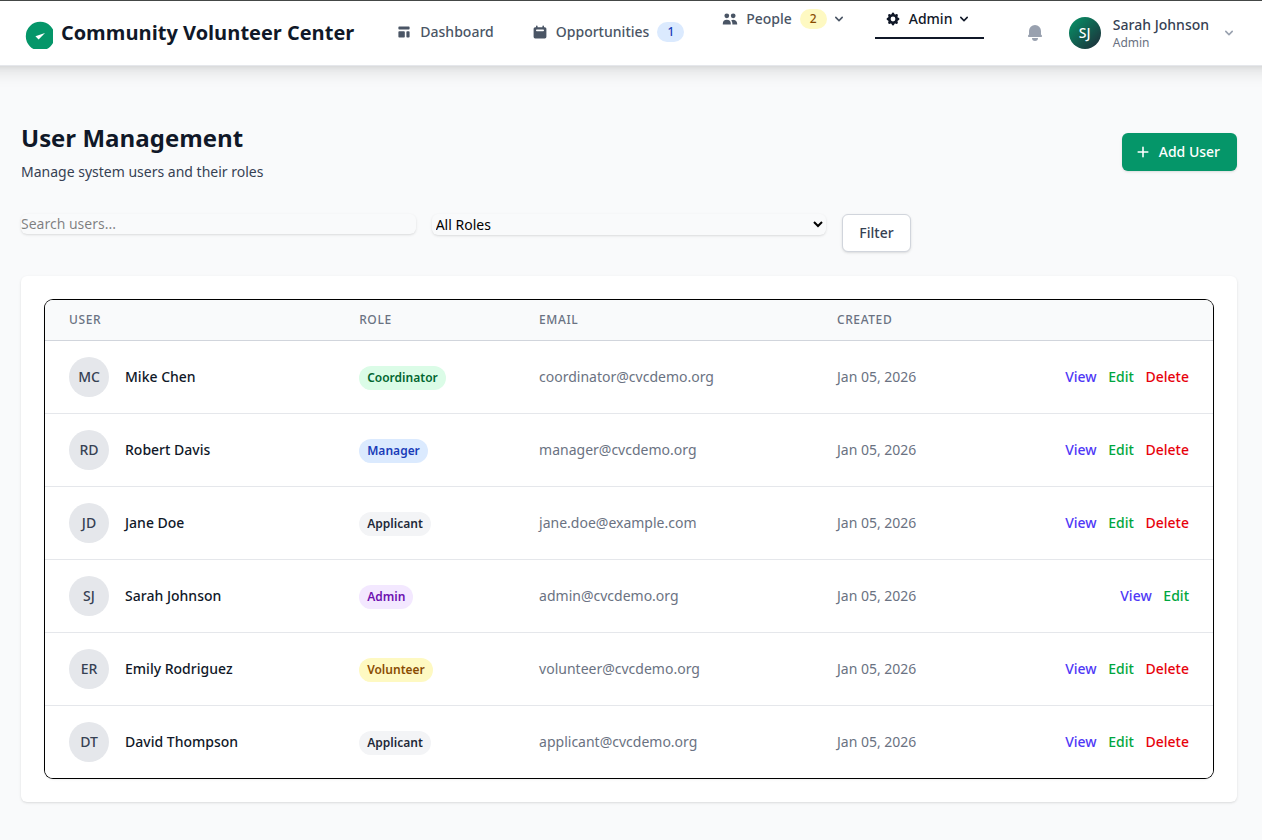Screen dimensions: 1262x840
Task: Click the Search users input field
Action: click(218, 223)
